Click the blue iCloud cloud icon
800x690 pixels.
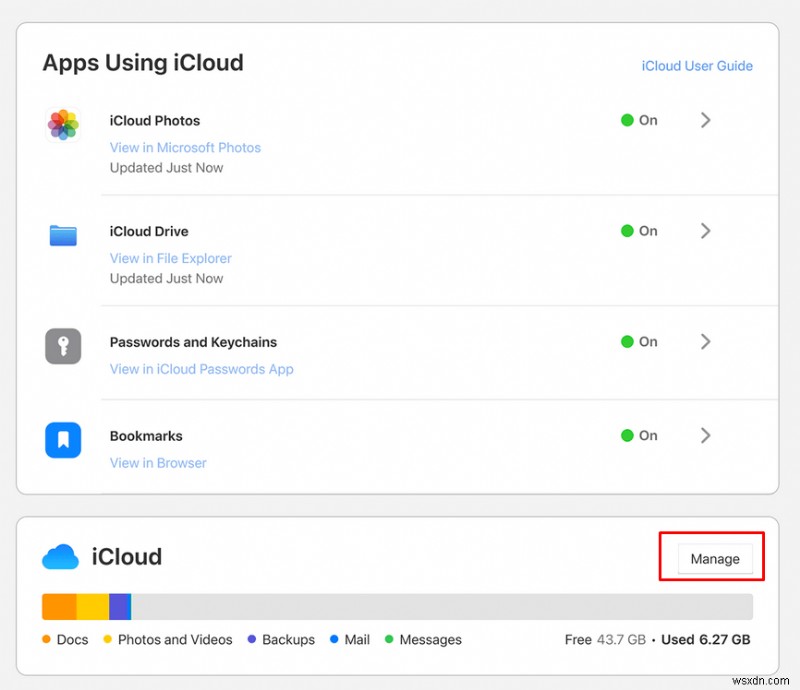tap(60, 557)
